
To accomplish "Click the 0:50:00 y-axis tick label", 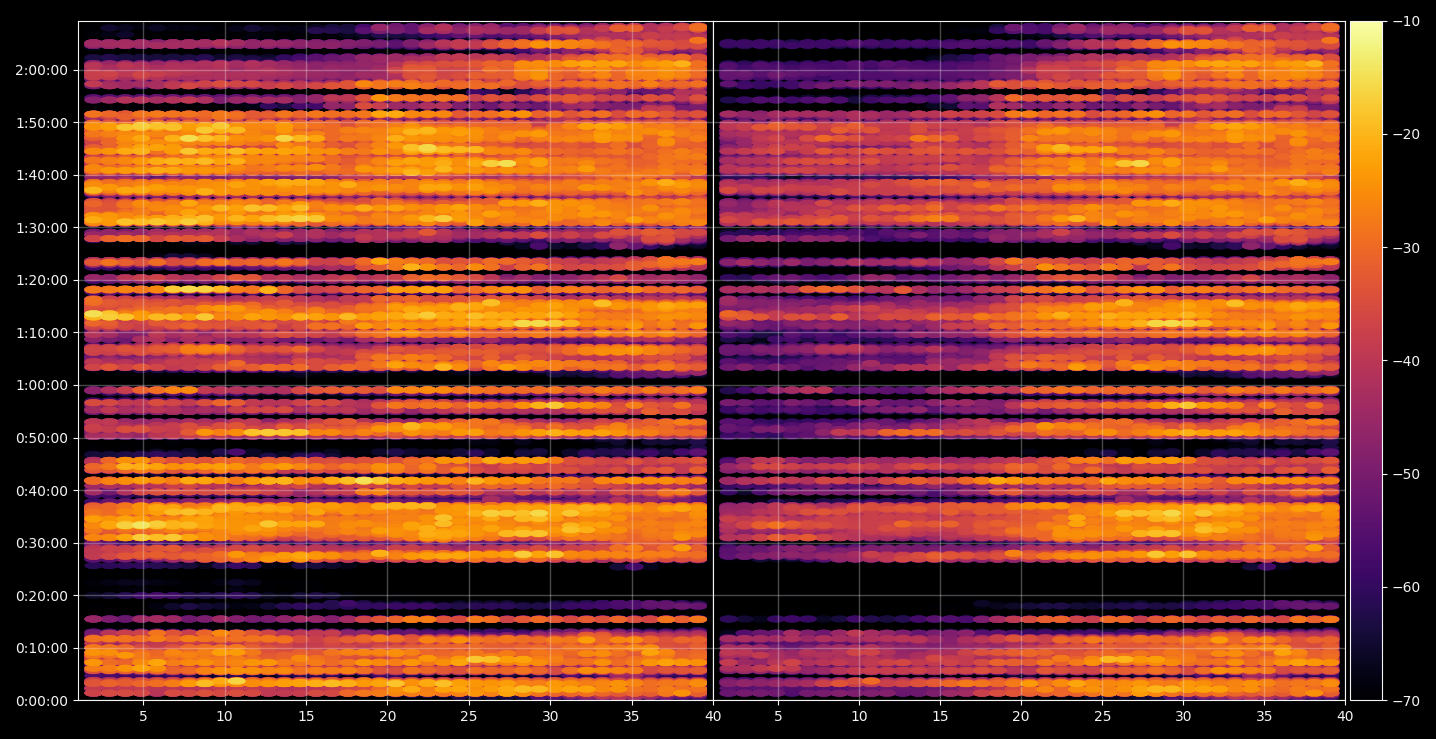I will 42,438.
